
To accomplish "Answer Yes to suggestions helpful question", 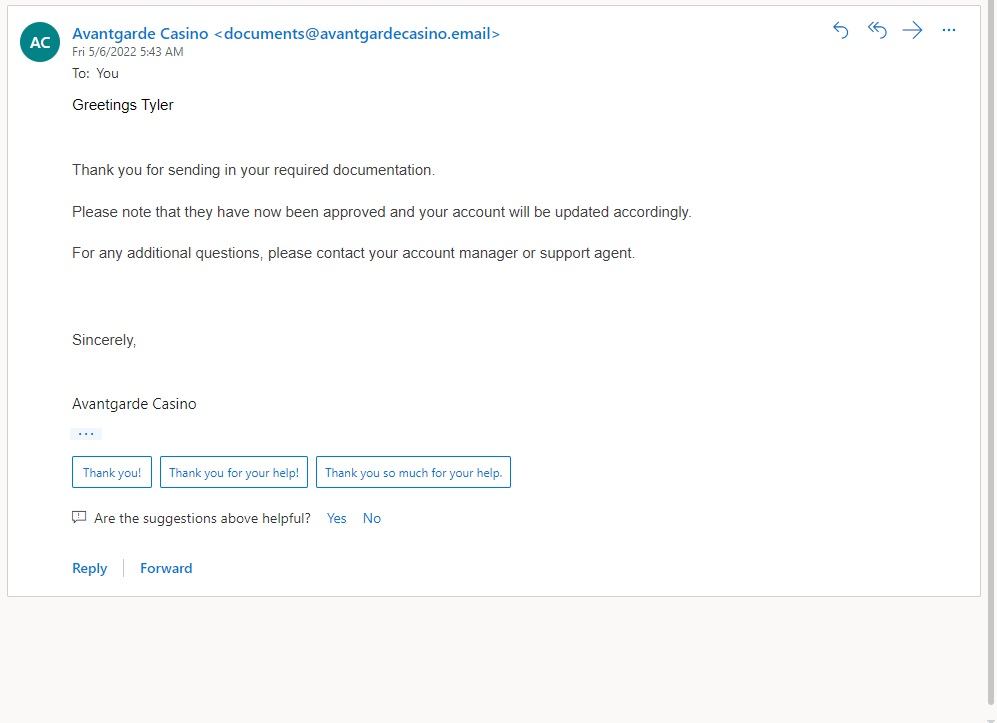I will pos(336,518).
